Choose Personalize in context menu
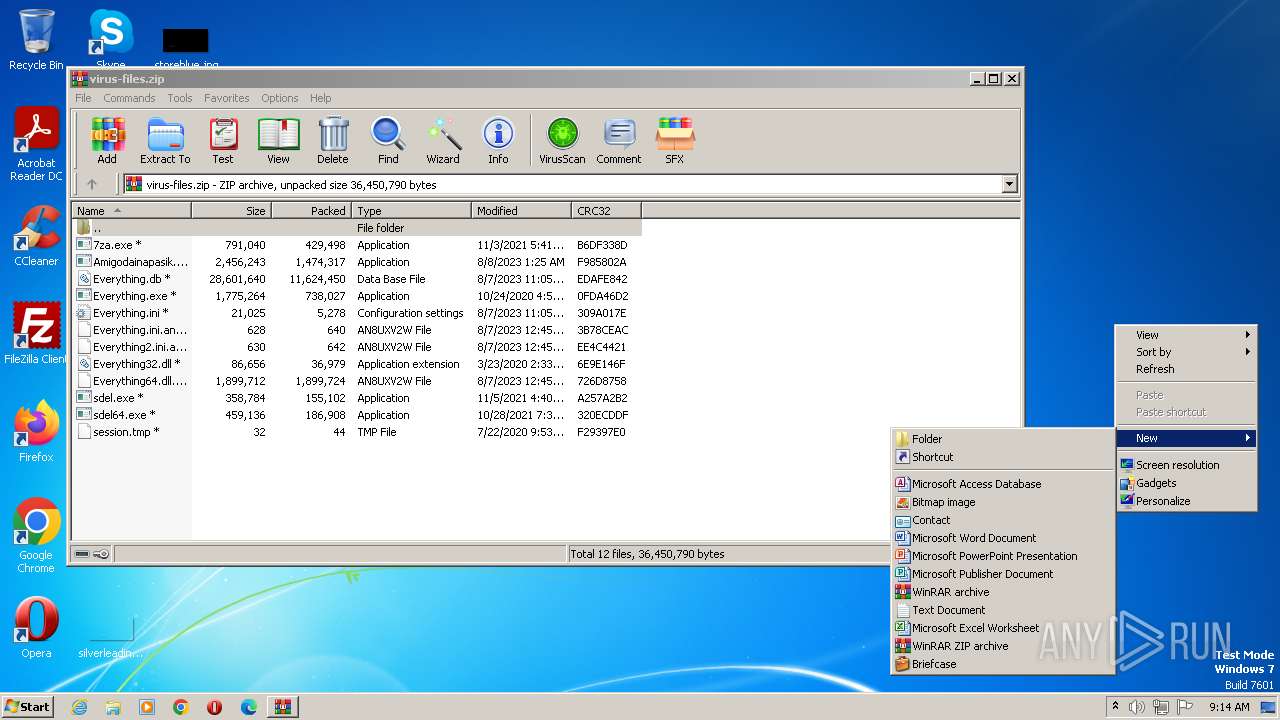Screen dimensions: 1280x720 tap(1186, 501)
